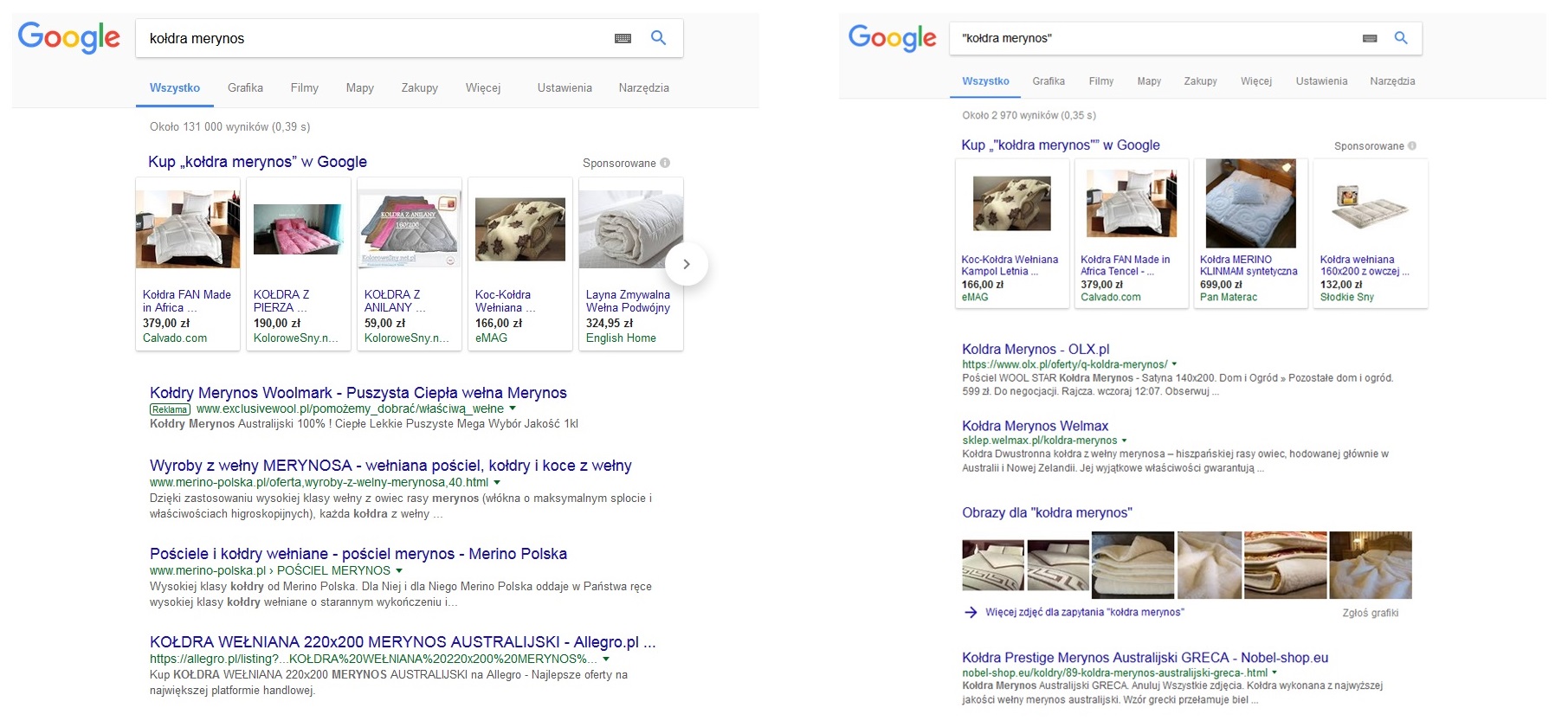Image resolution: width=1568 pixels, height=727 pixels.
Task: Click the Zgłoś grafiki link
Action: 1370,613
